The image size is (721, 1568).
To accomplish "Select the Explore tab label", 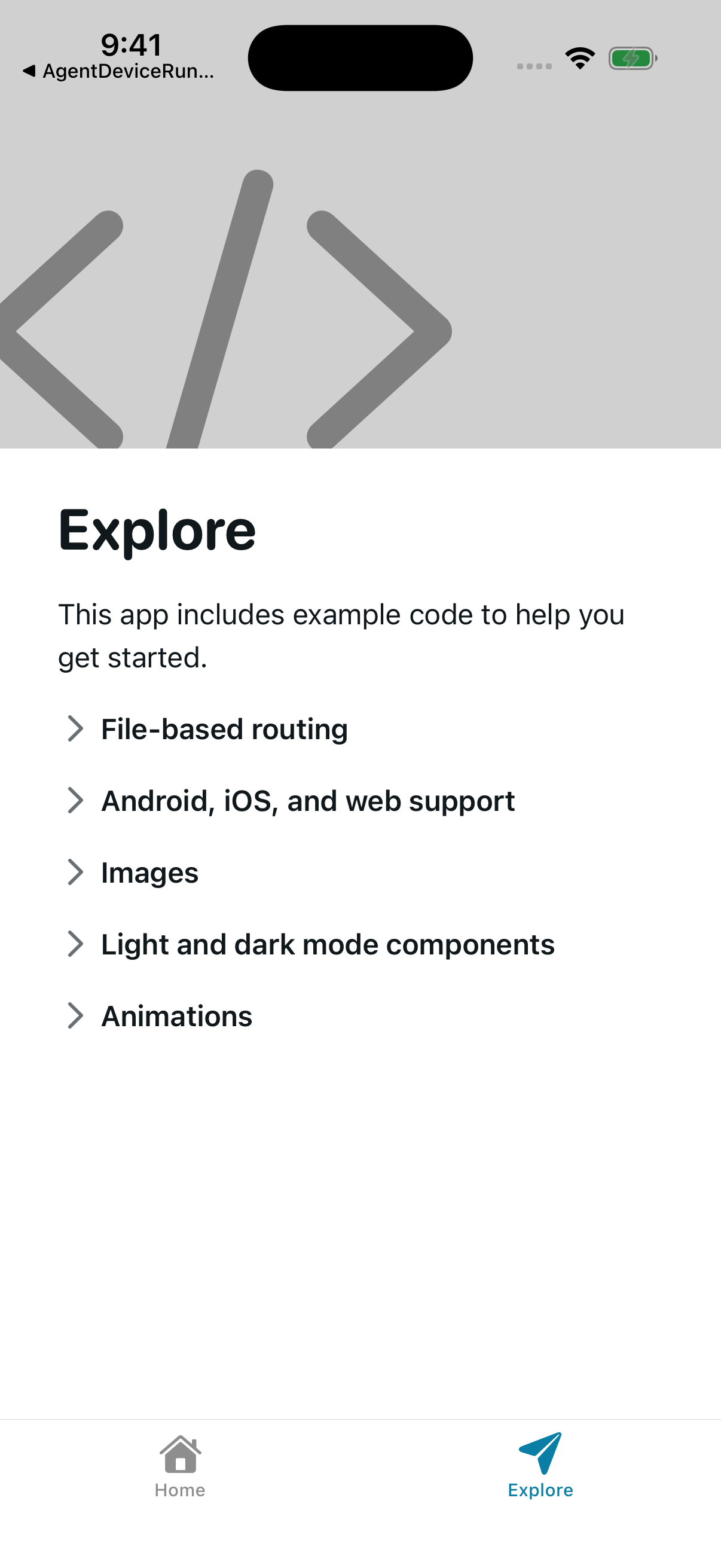I will pyautogui.click(x=540, y=1490).
